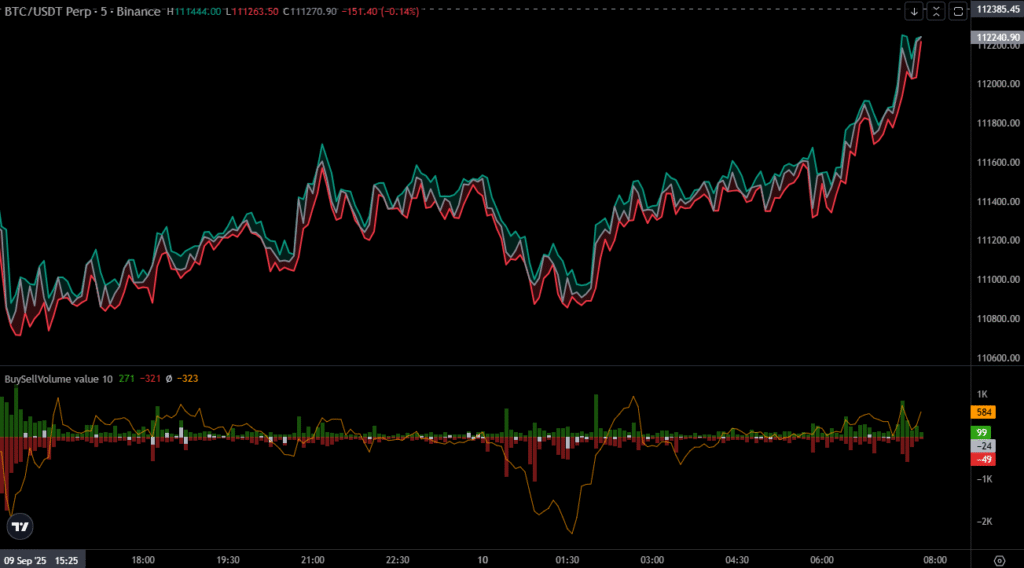Click the 09 Sep '25 15:25 date label
The image size is (1024, 568).
pyautogui.click(x=42, y=560)
